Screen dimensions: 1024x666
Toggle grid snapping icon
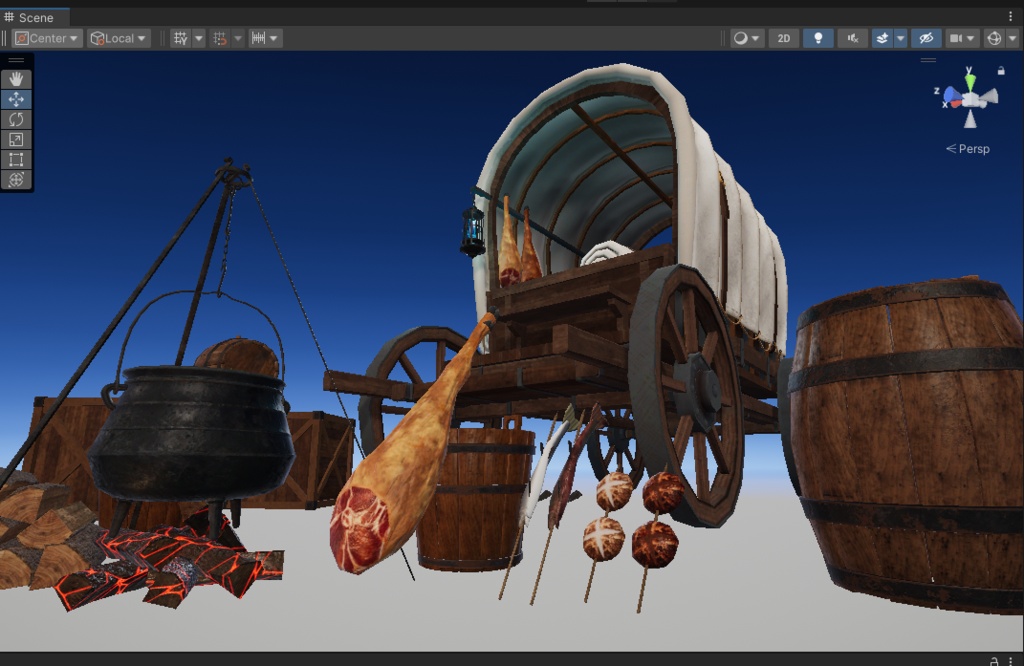220,39
